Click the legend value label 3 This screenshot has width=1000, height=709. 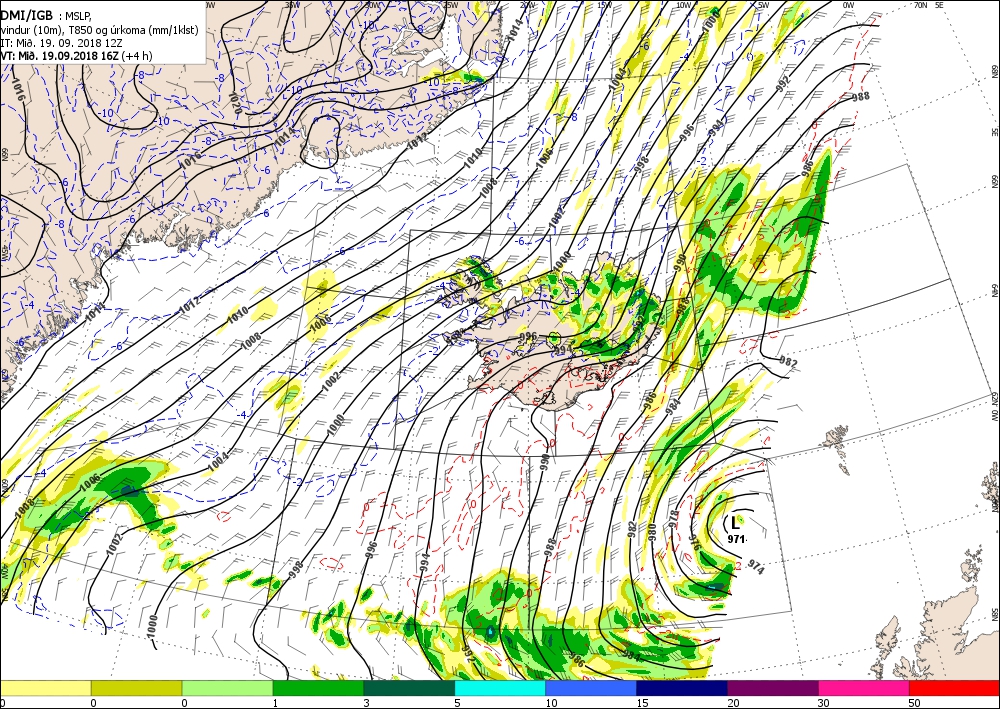(366, 703)
